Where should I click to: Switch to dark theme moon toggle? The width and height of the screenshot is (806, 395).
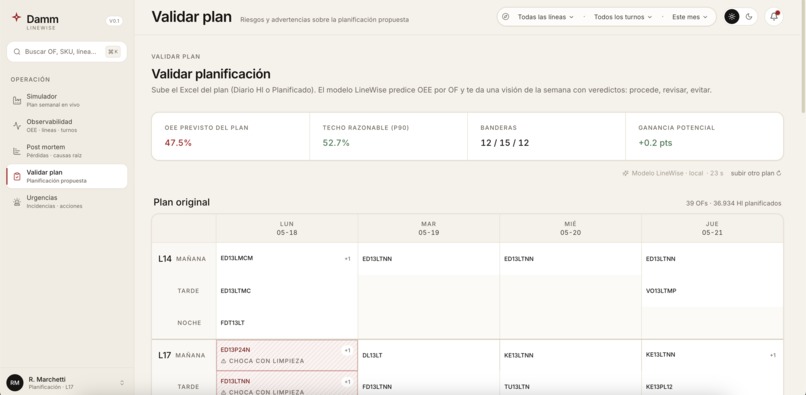click(749, 16)
